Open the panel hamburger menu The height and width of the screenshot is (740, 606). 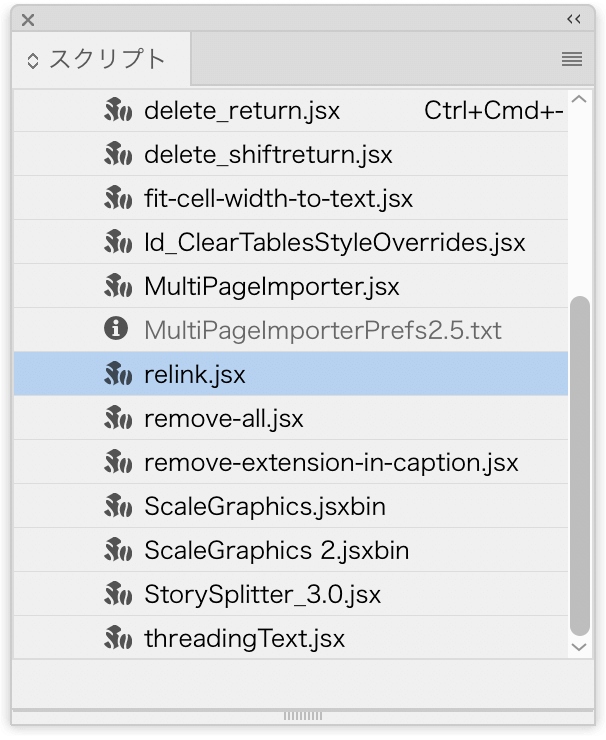572,59
